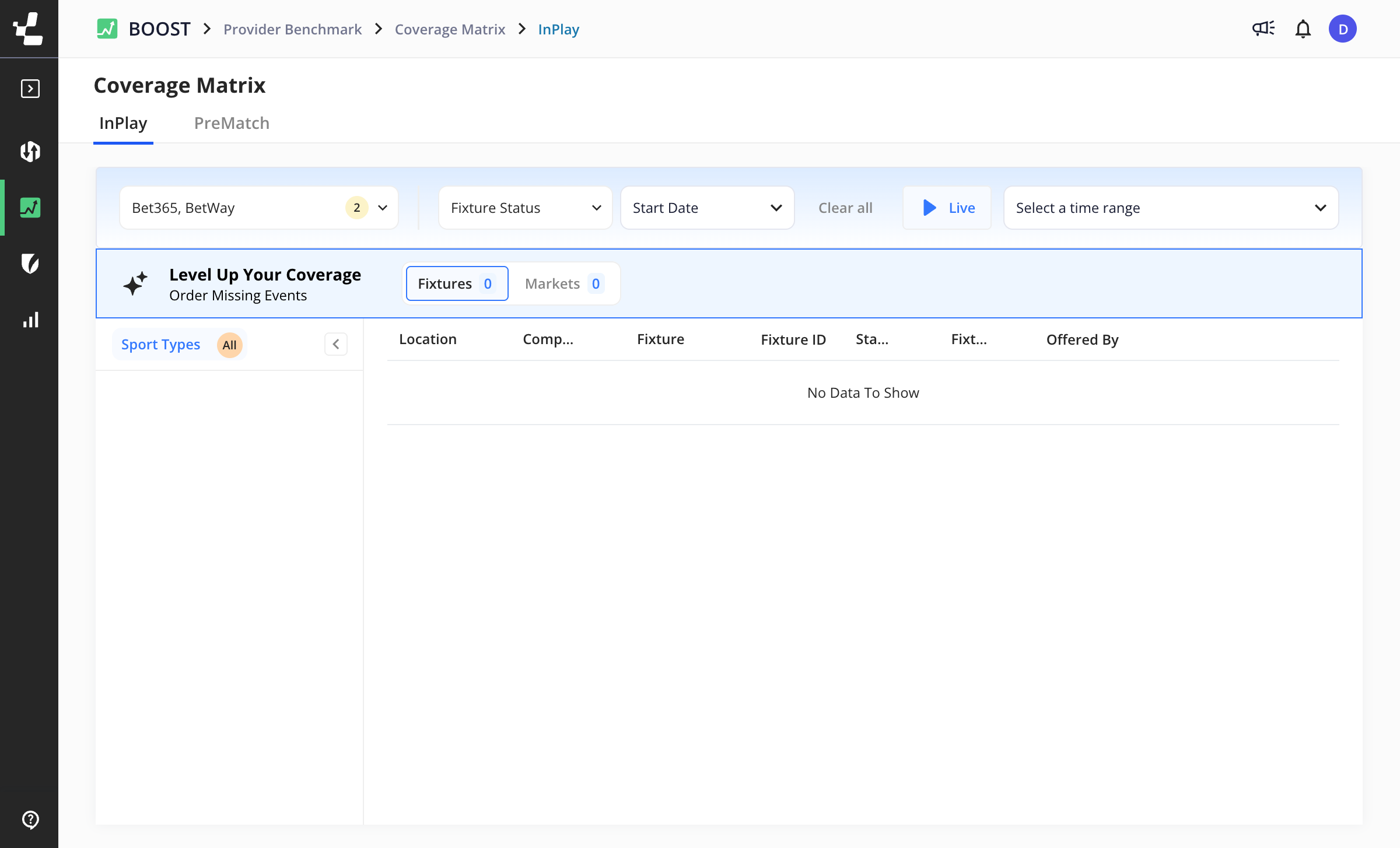The width and height of the screenshot is (1400, 848).
Task: Open the hexagon arrows sidebar icon
Action: click(x=30, y=152)
